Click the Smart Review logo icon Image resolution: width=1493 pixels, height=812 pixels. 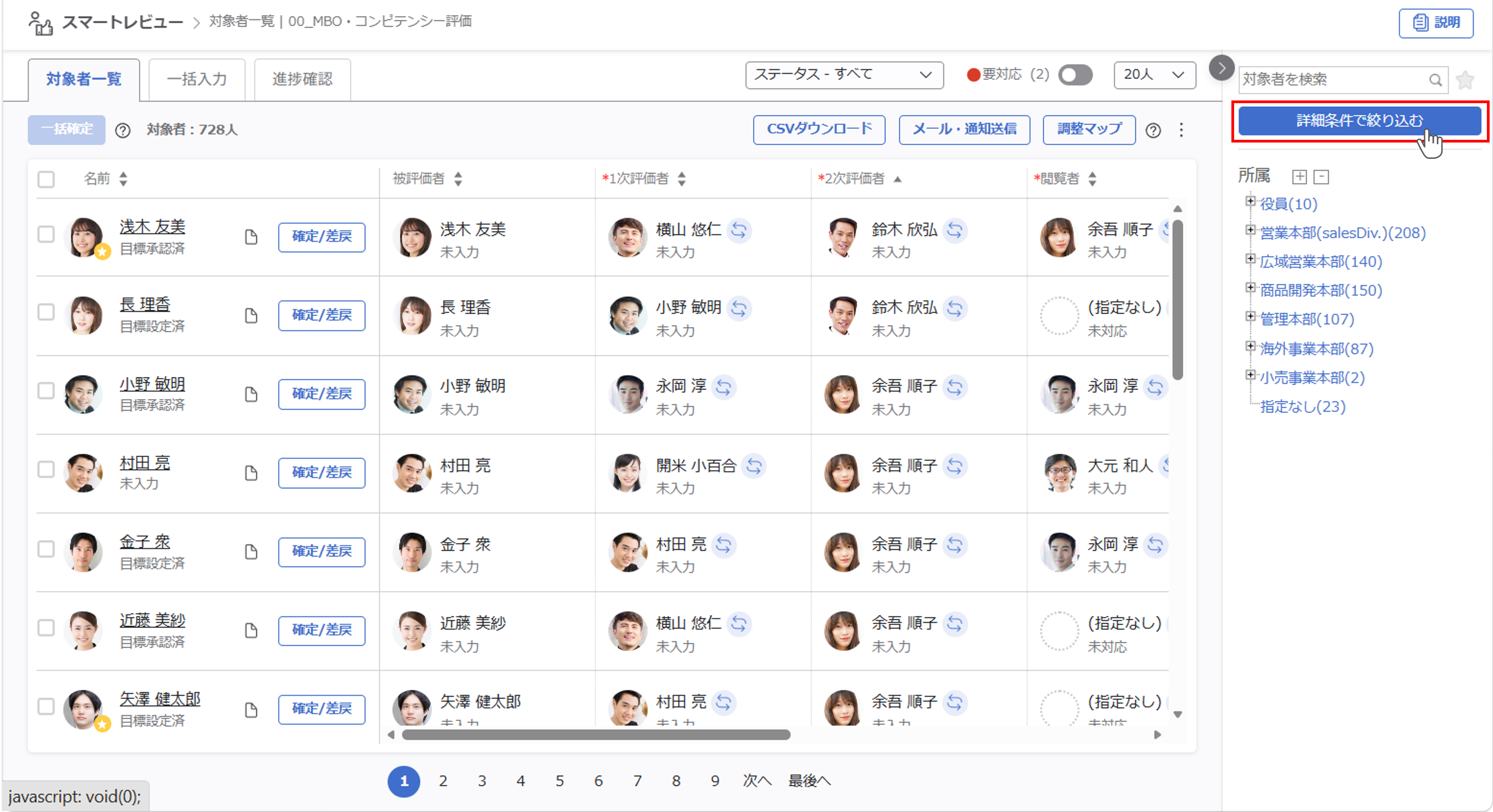click(x=41, y=23)
